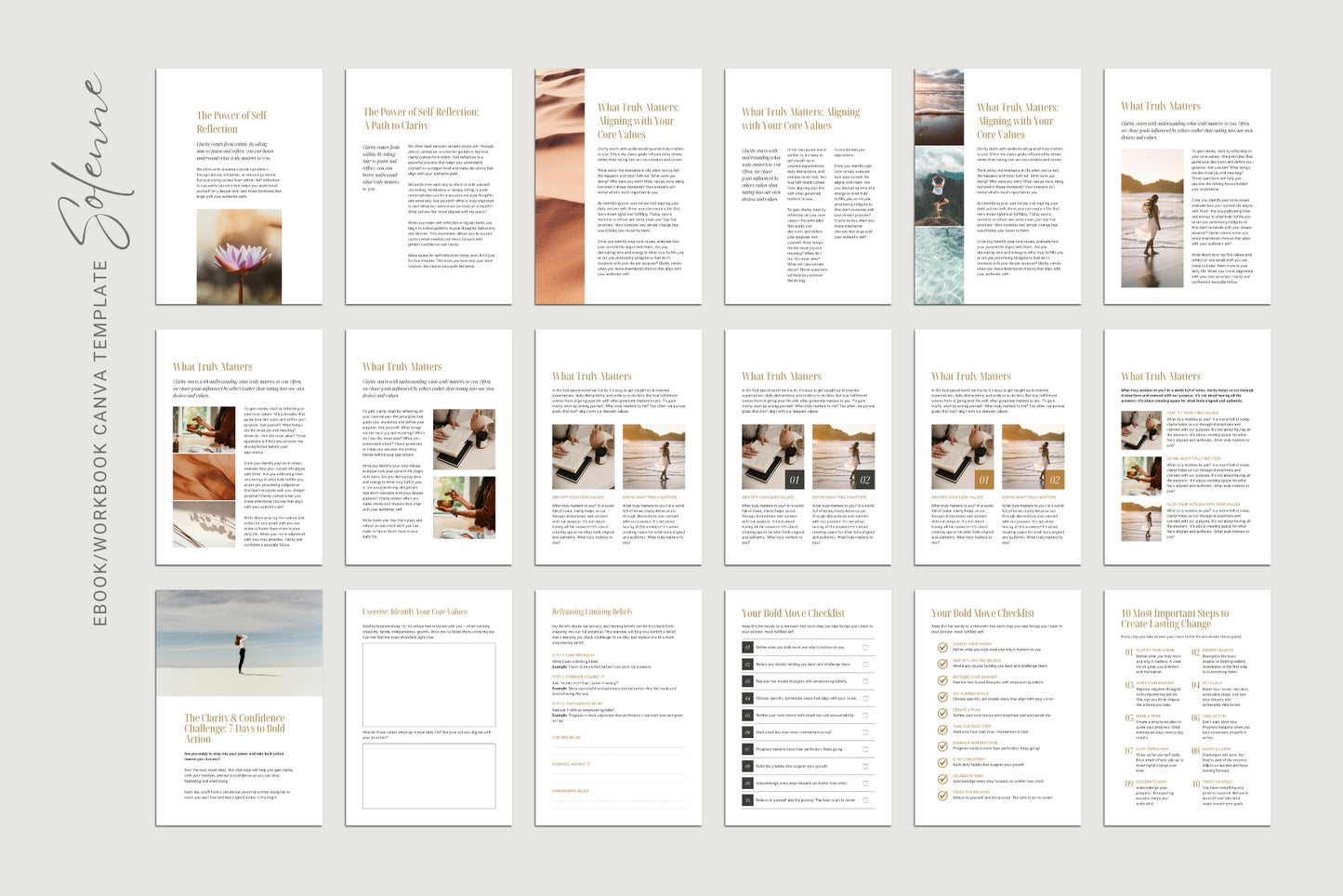Select the pink lotus flower photo
Screen dimensions: 1343x896
tap(239, 256)
